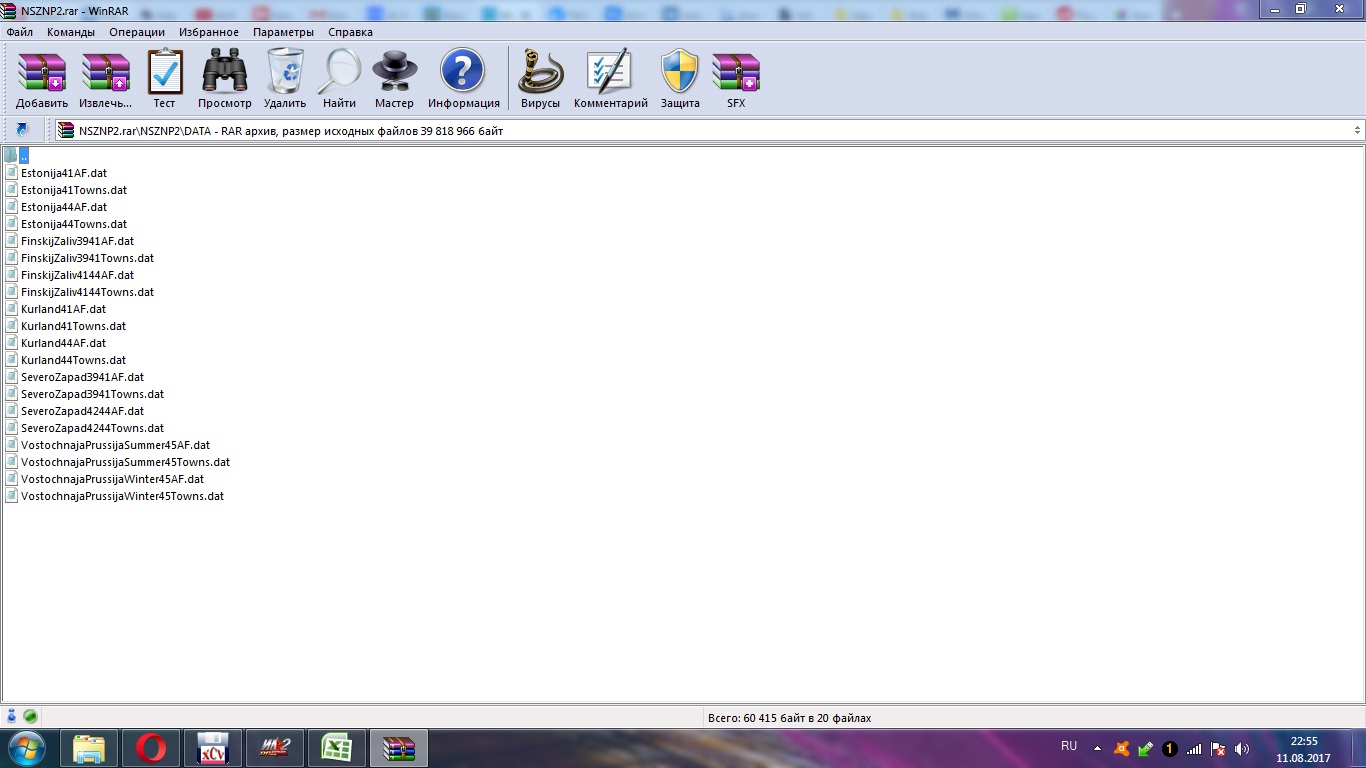Click the drive icon in the status bar

click(x=12, y=716)
